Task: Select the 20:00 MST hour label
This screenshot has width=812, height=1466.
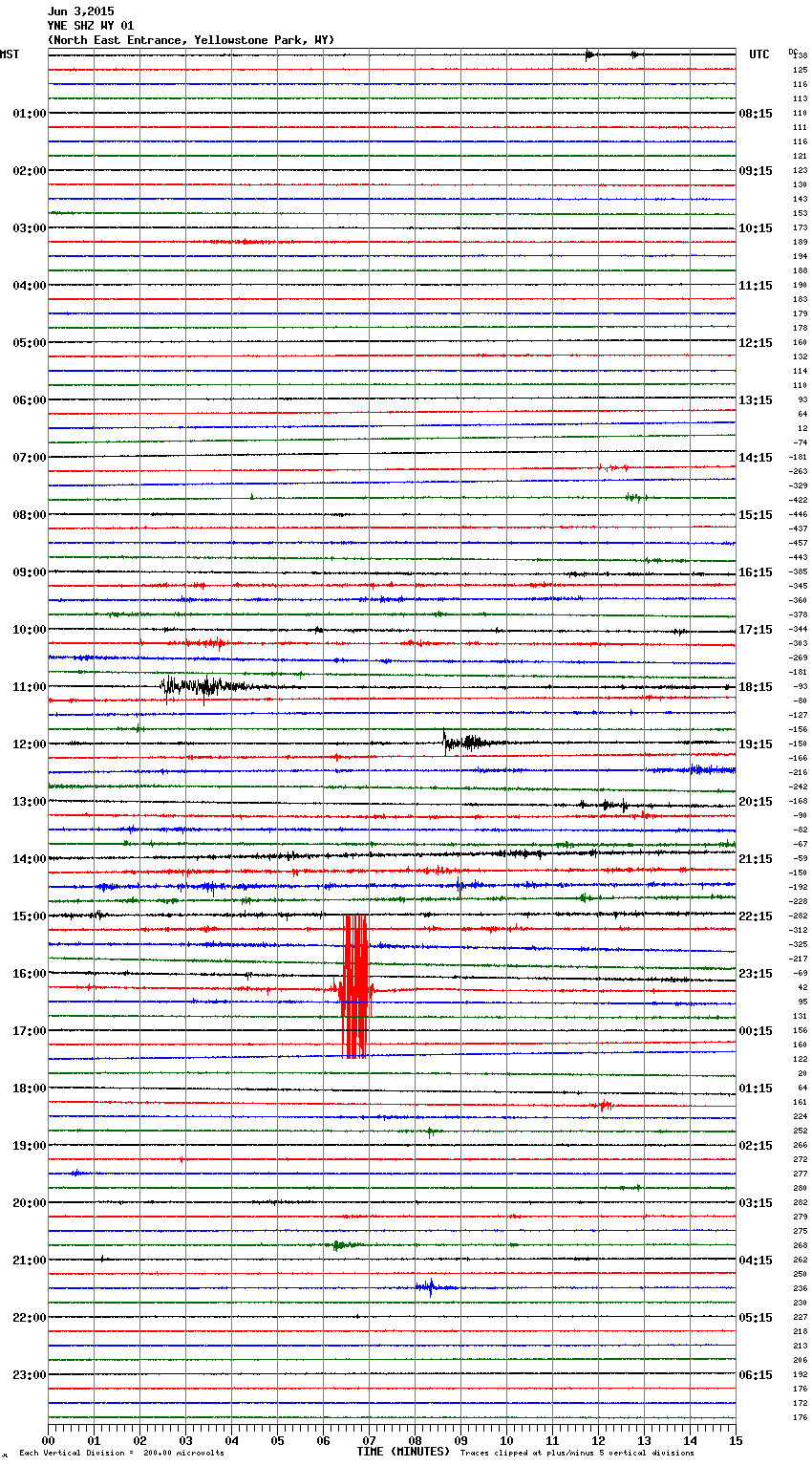Action: click(x=29, y=1203)
